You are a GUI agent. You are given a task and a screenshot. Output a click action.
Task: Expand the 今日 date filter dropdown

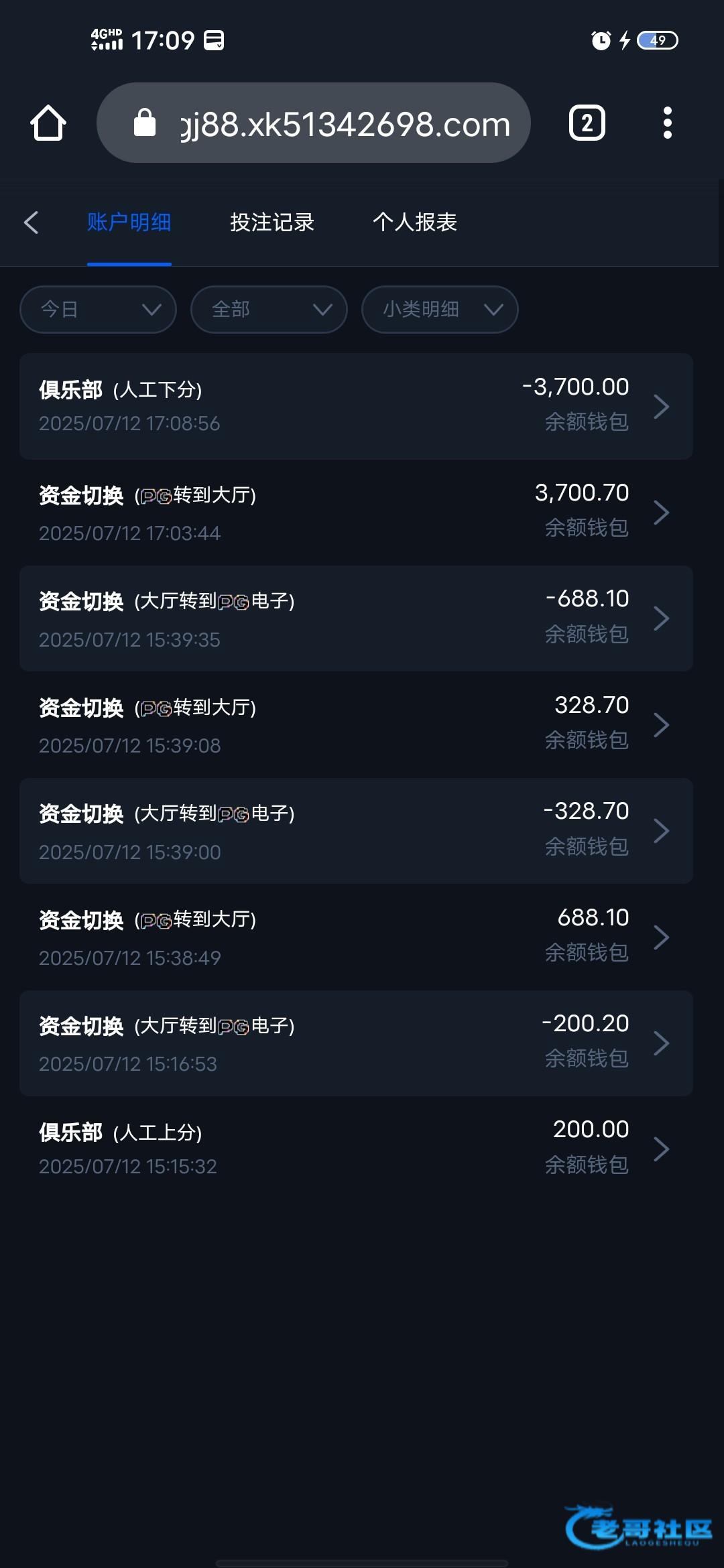click(98, 310)
